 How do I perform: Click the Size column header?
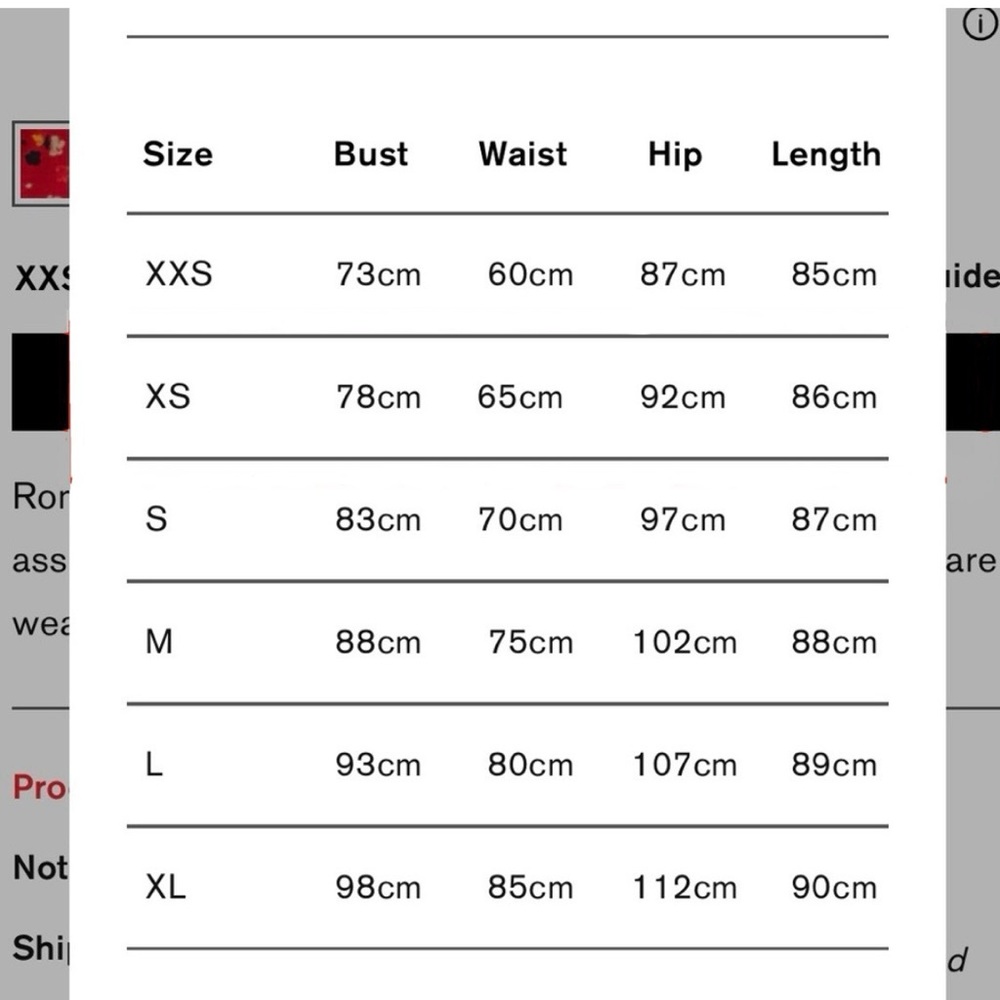click(x=178, y=154)
